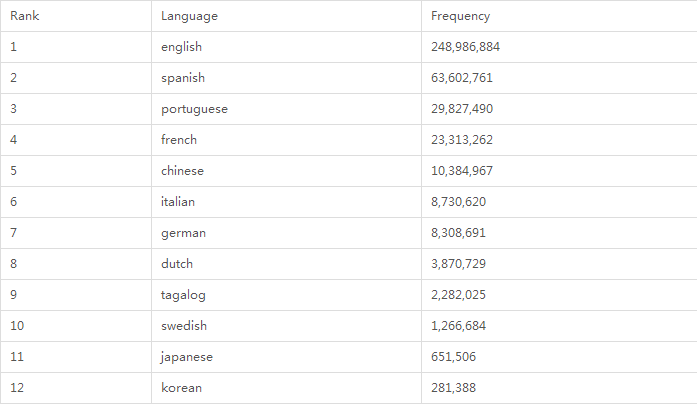Select the swedish language cell
This screenshot has height=405, width=697.
[x=184, y=326]
